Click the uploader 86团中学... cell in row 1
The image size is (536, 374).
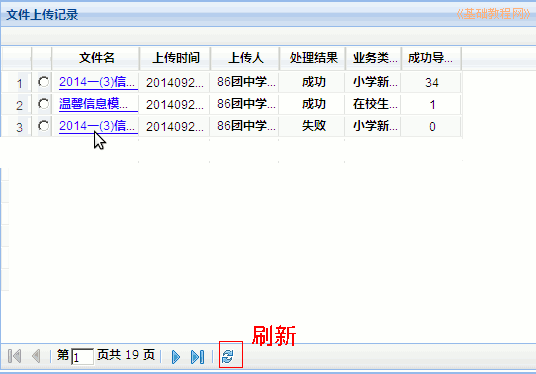tap(245, 82)
